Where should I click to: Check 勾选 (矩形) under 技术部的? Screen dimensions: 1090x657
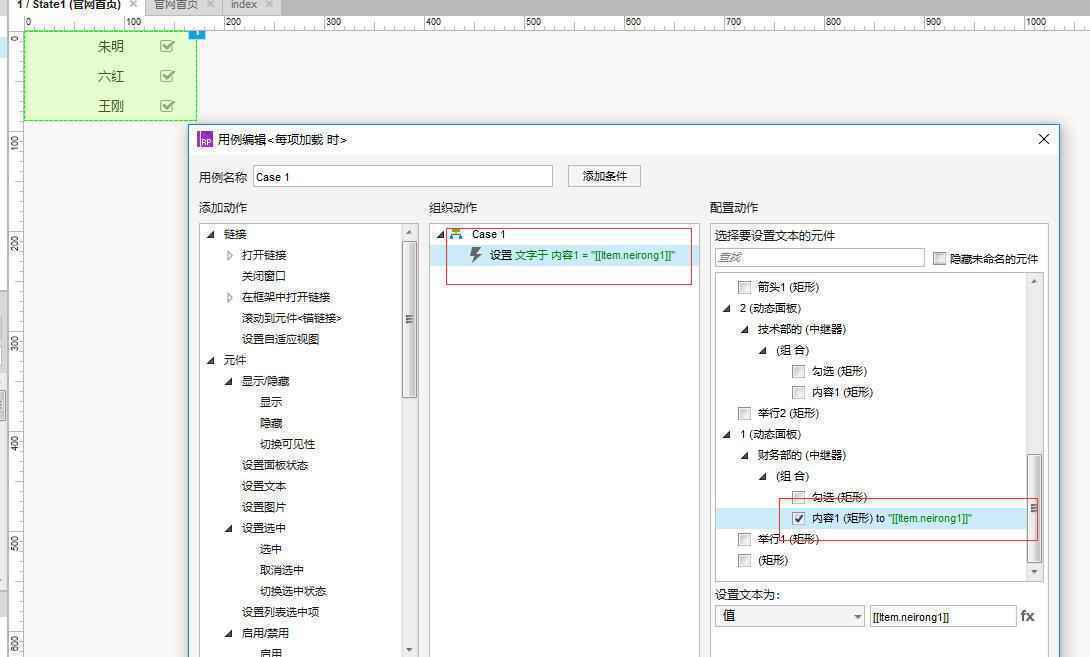click(798, 371)
